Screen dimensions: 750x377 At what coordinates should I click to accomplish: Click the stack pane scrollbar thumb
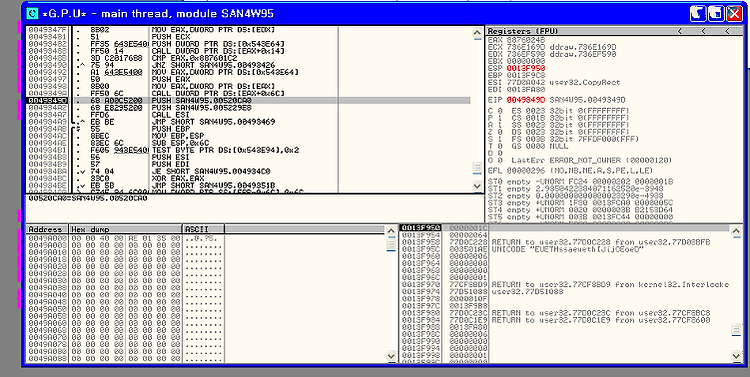click(x=737, y=329)
